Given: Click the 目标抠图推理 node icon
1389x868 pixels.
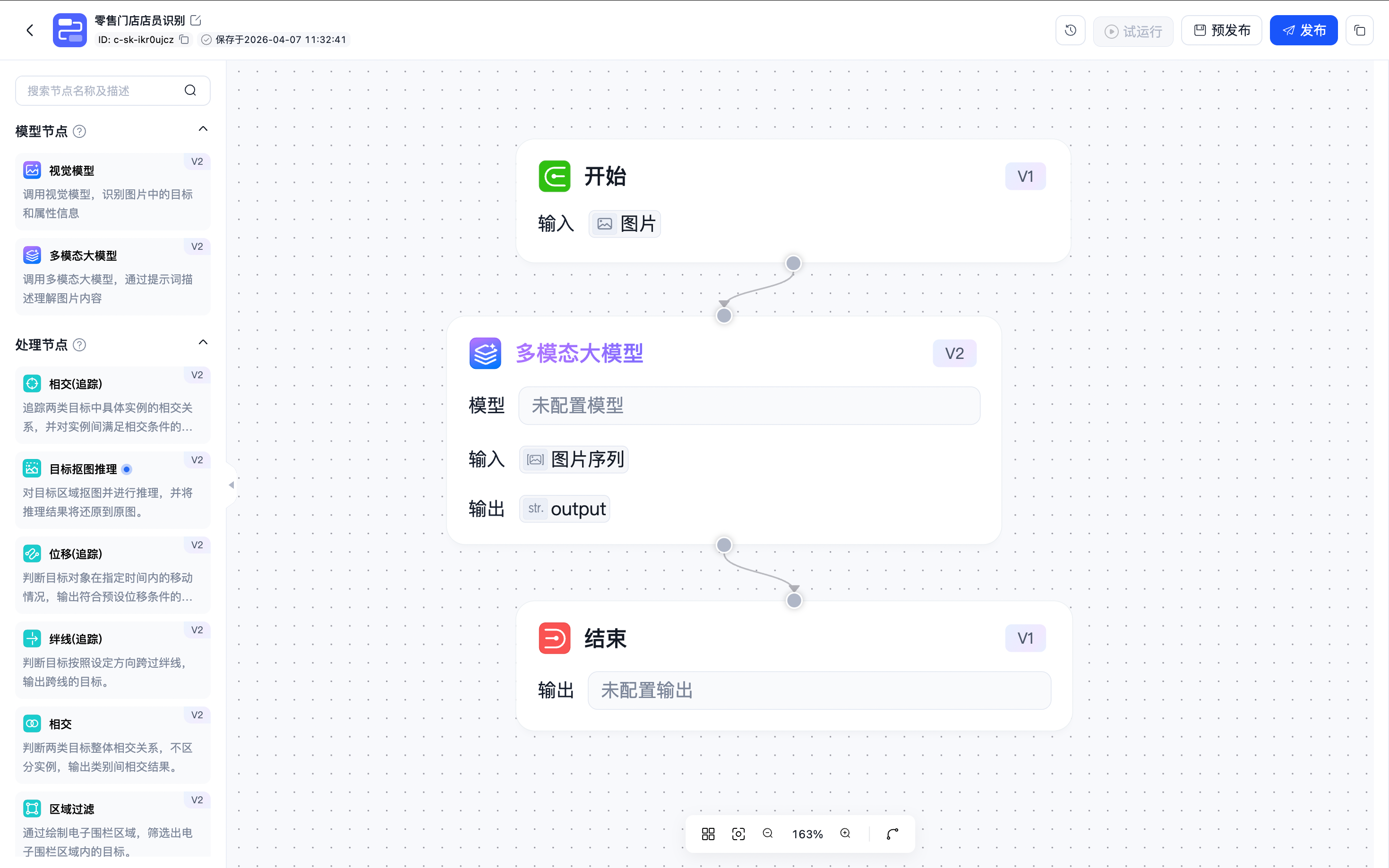Looking at the screenshot, I should pyautogui.click(x=32, y=468).
